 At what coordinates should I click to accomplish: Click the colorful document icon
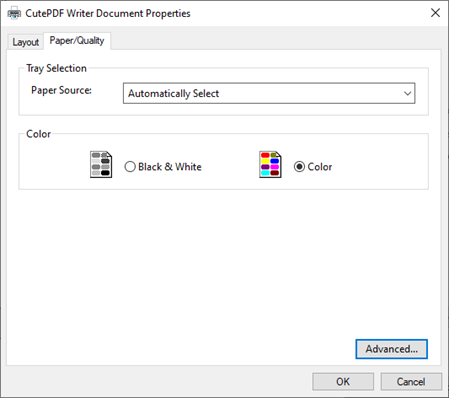[x=270, y=164]
